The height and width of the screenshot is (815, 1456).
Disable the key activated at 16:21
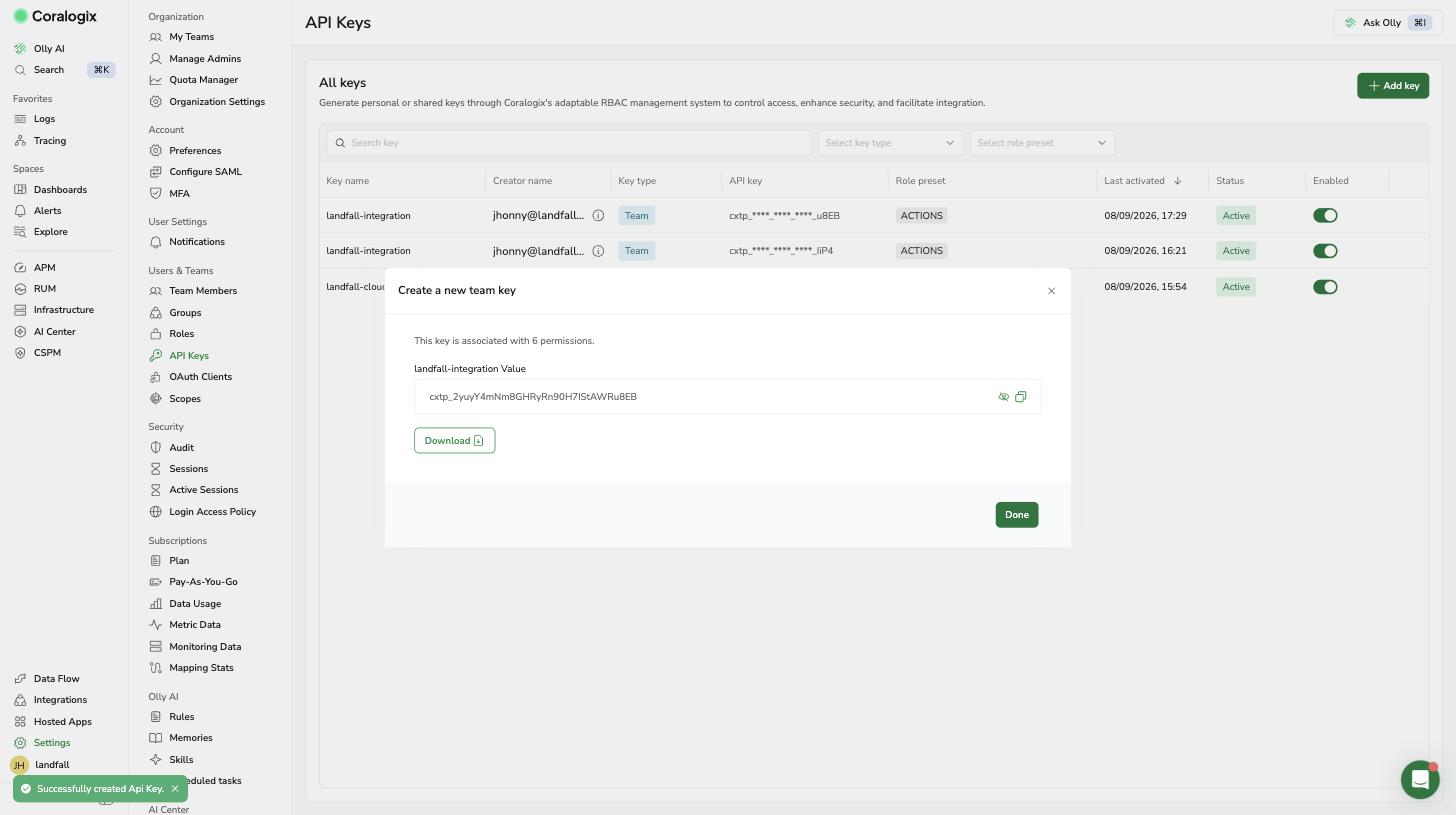click(x=1325, y=251)
